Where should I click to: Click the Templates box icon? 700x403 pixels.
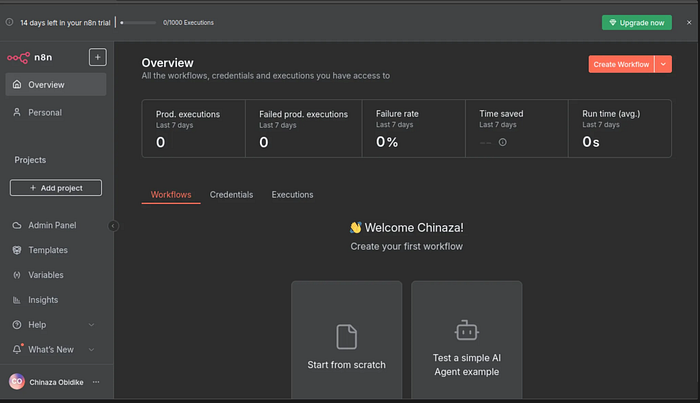tap(17, 250)
